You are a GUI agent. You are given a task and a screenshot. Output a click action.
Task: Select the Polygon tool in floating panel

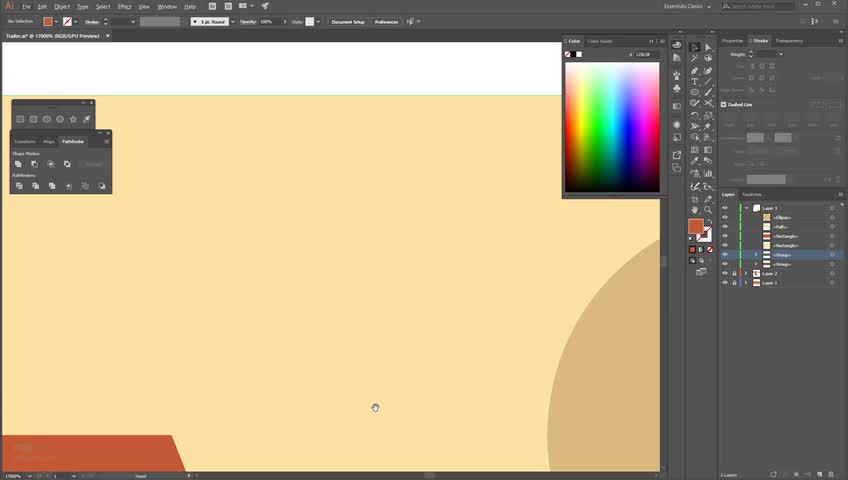[x=60, y=119]
